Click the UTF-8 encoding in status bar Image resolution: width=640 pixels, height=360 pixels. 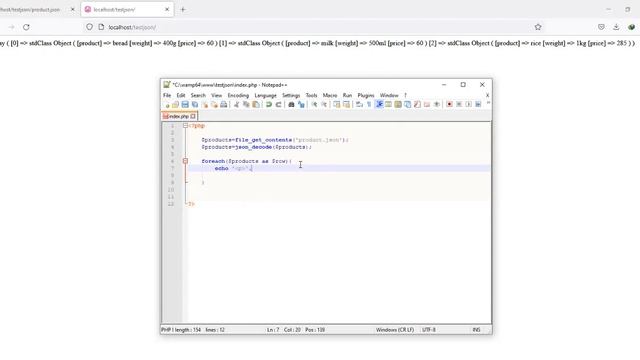tap(429, 330)
